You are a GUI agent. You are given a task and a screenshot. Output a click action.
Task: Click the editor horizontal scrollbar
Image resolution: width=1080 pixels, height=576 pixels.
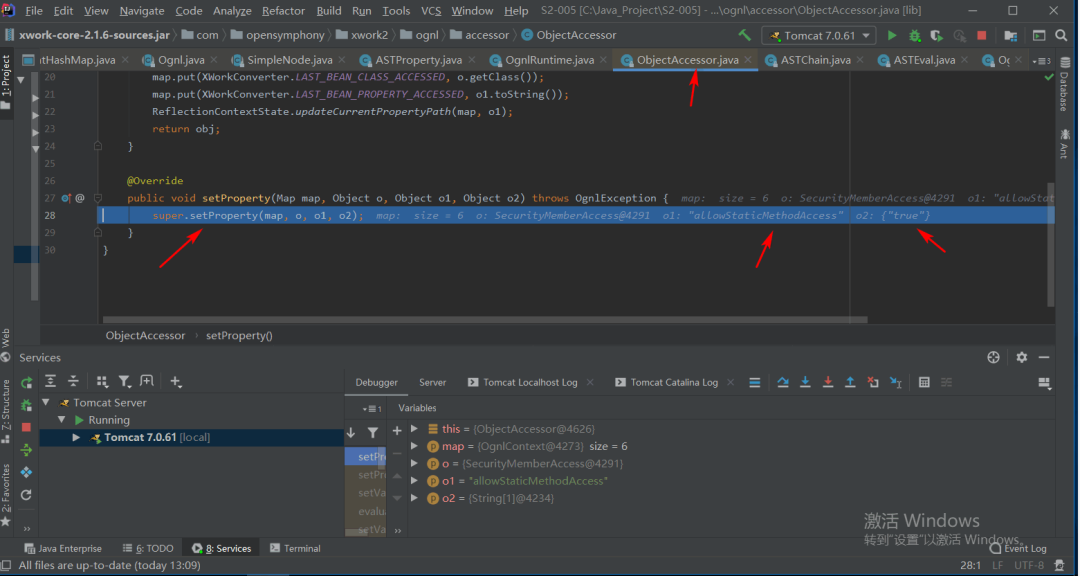pyautogui.click(x=485, y=320)
